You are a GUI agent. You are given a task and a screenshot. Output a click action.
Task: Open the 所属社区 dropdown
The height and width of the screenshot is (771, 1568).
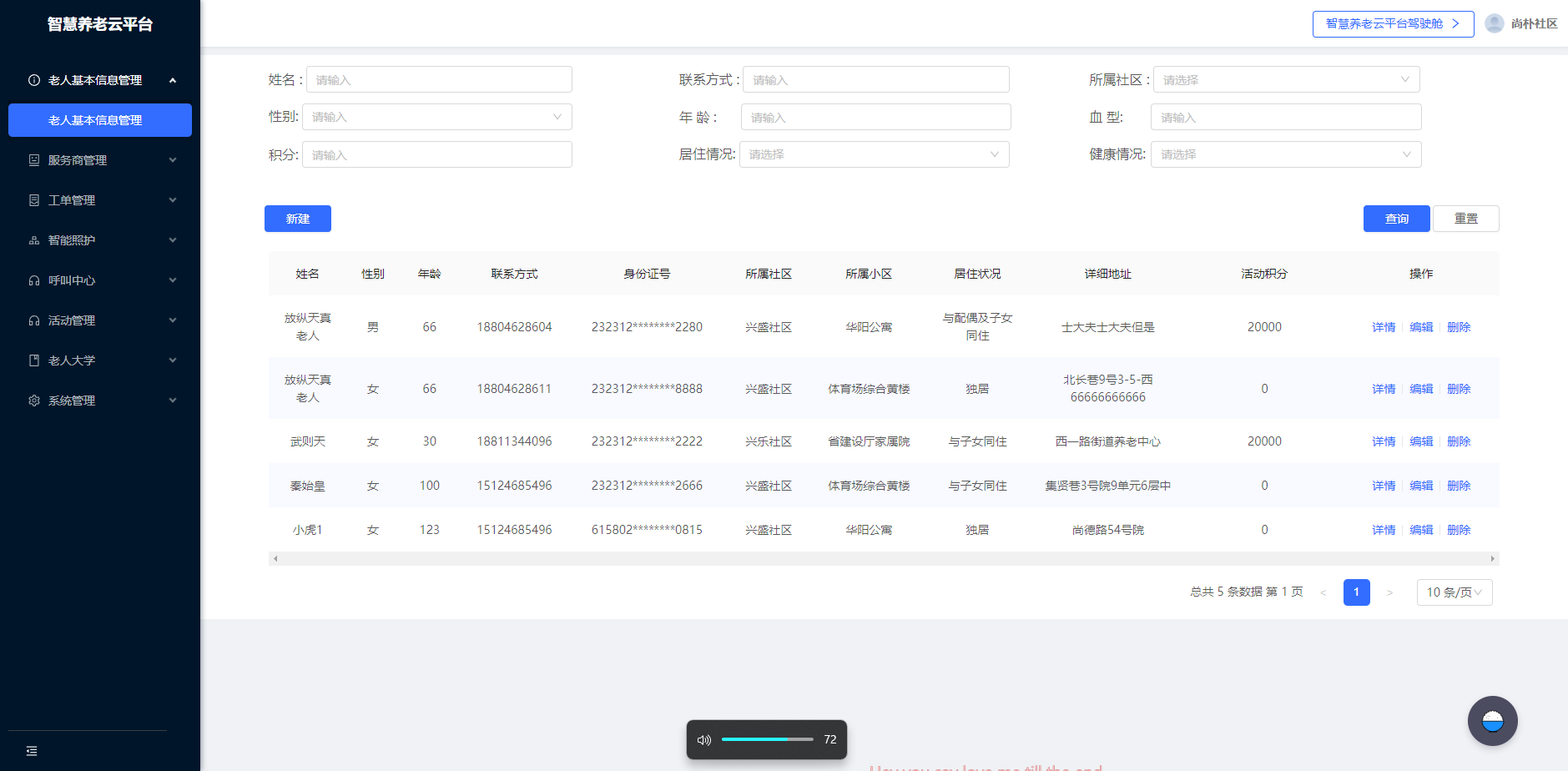coord(1286,79)
